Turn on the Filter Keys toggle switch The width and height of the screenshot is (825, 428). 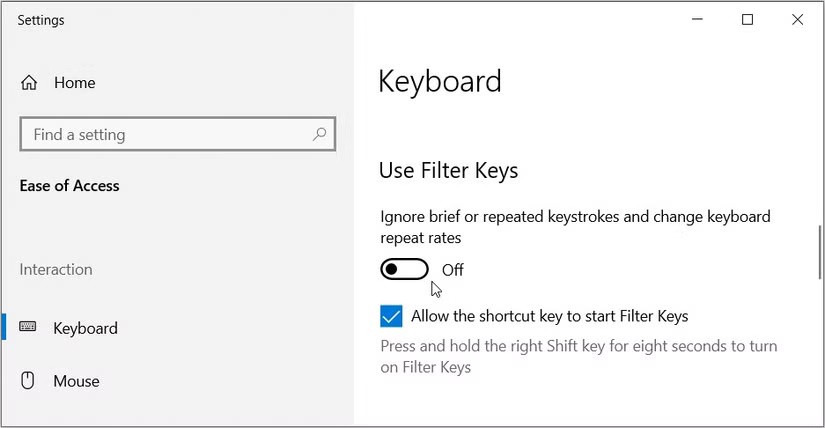[404, 269]
